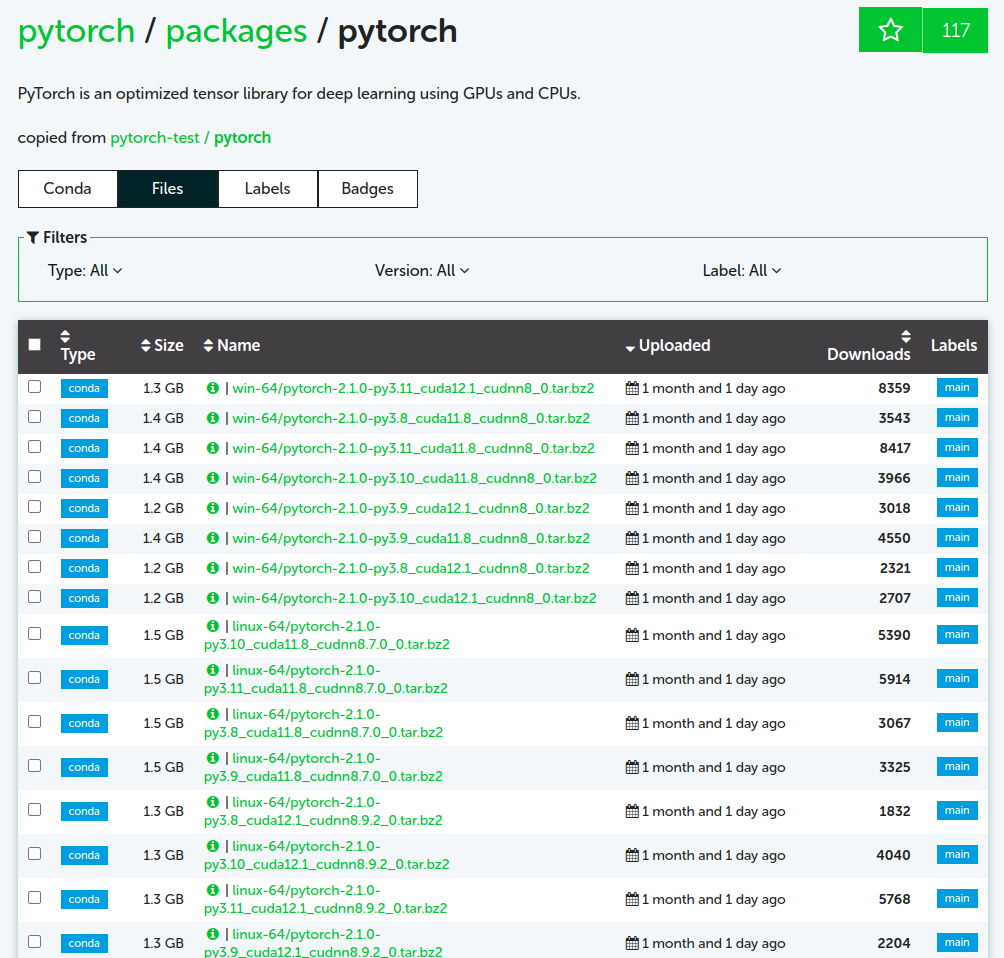Open info icon for win-64 py3.10_cuda12.1 file
The height and width of the screenshot is (958, 1004).
pos(213,599)
